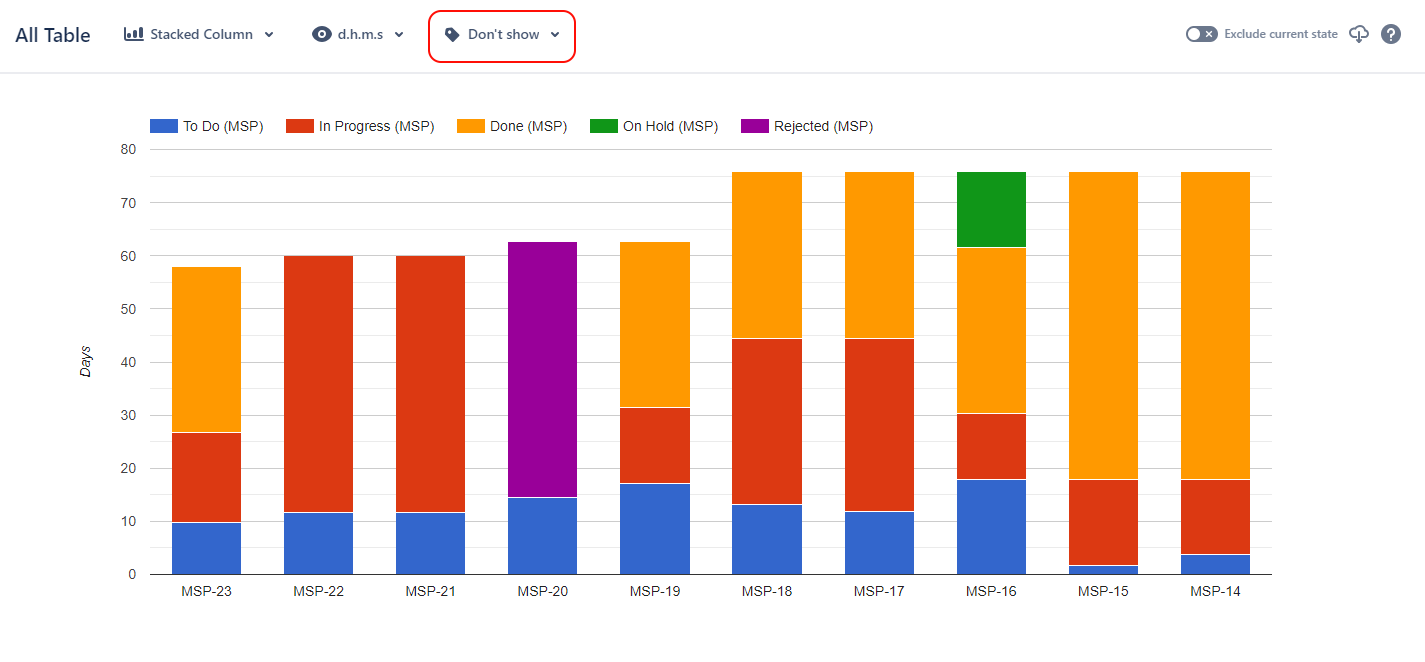Open the MSP-14 issue link
This screenshot has width=1425, height=662.
pos(1215,590)
